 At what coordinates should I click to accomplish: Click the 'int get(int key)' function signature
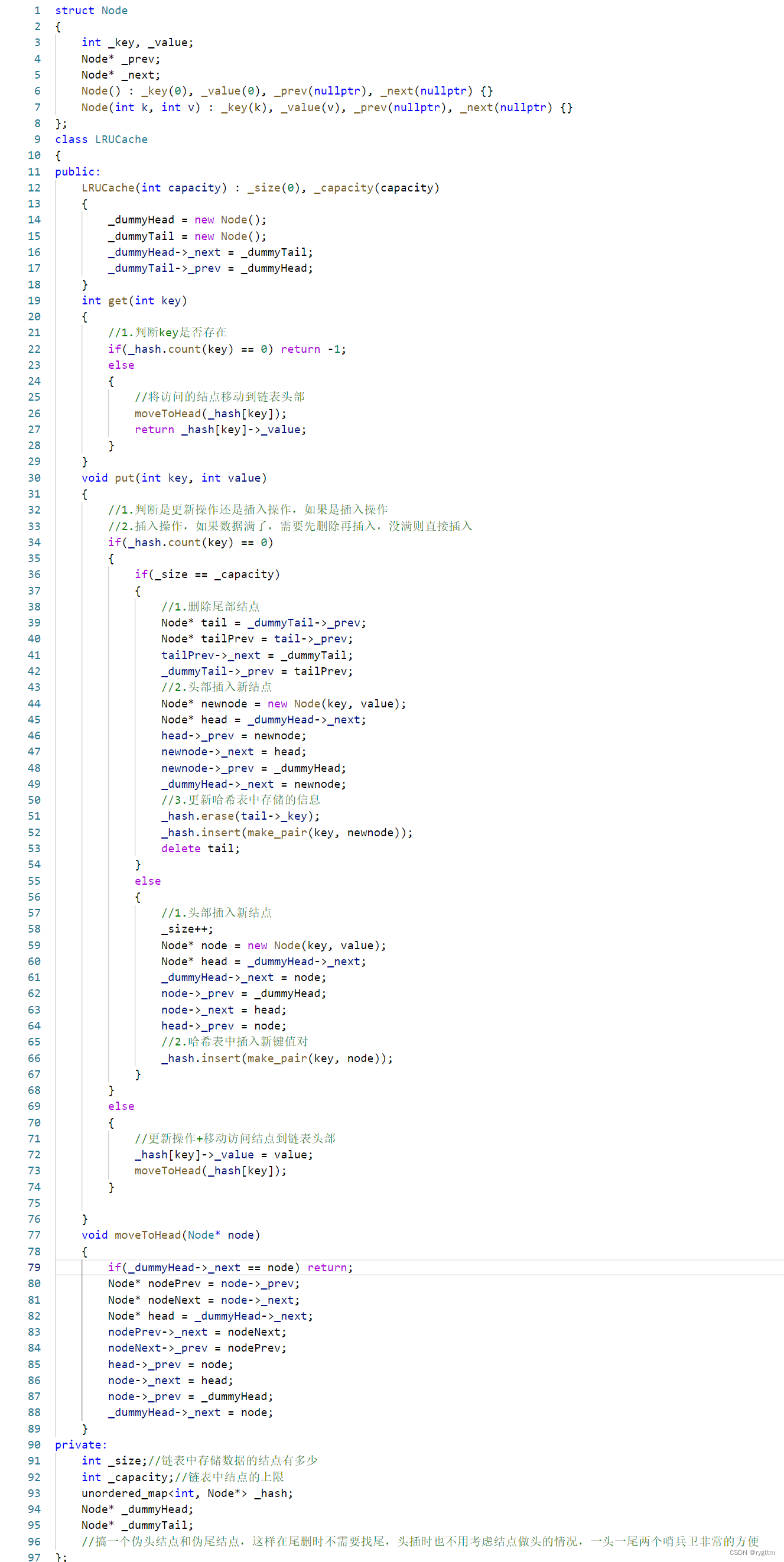point(135,301)
